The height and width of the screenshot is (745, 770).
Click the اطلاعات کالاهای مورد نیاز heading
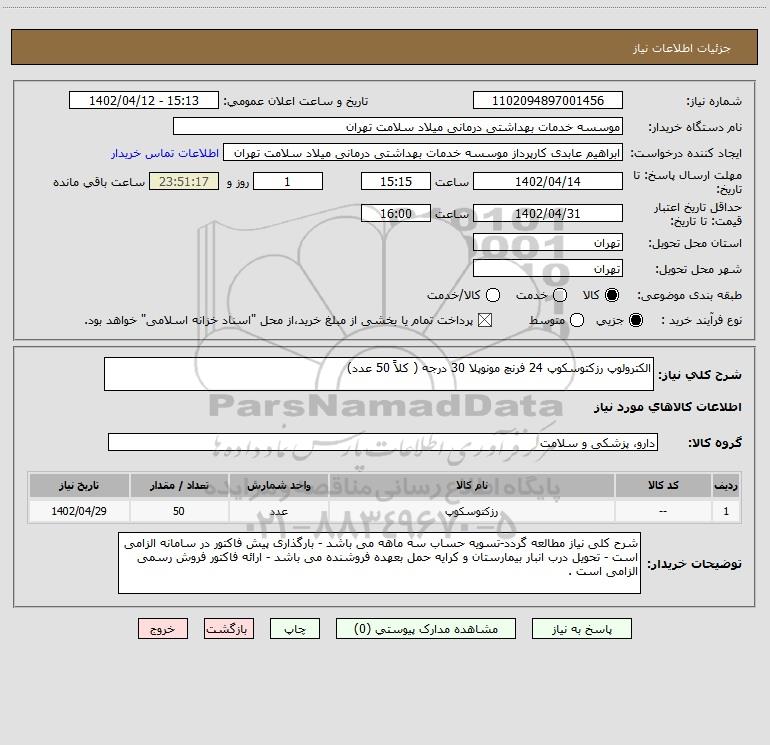(668, 407)
